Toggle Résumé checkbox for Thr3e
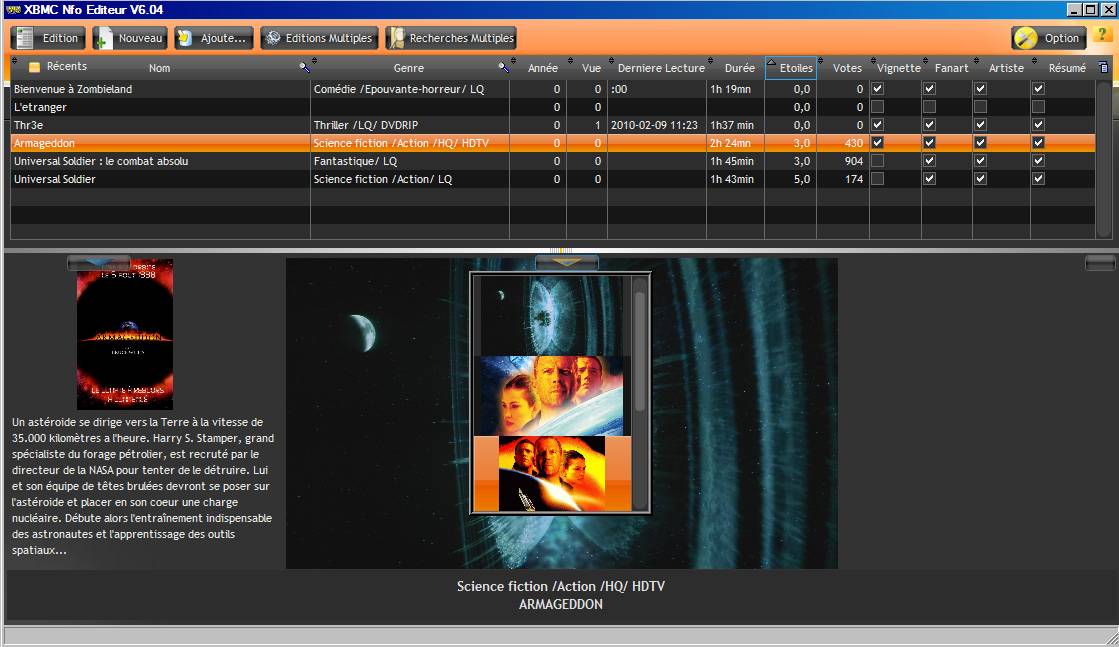Screen dimensions: 1119x647 tap(1038, 124)
